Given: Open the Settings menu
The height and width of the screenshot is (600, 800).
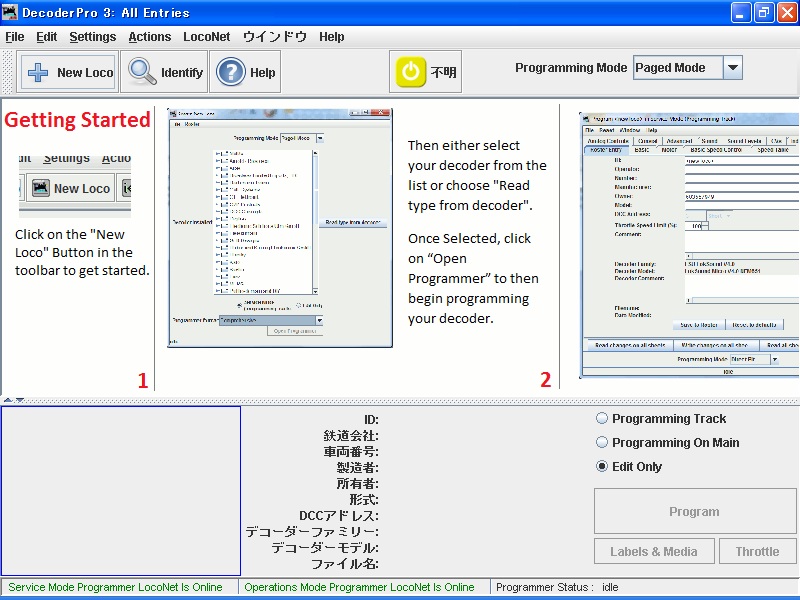Looking at the screenshot, I should (93, 37).
